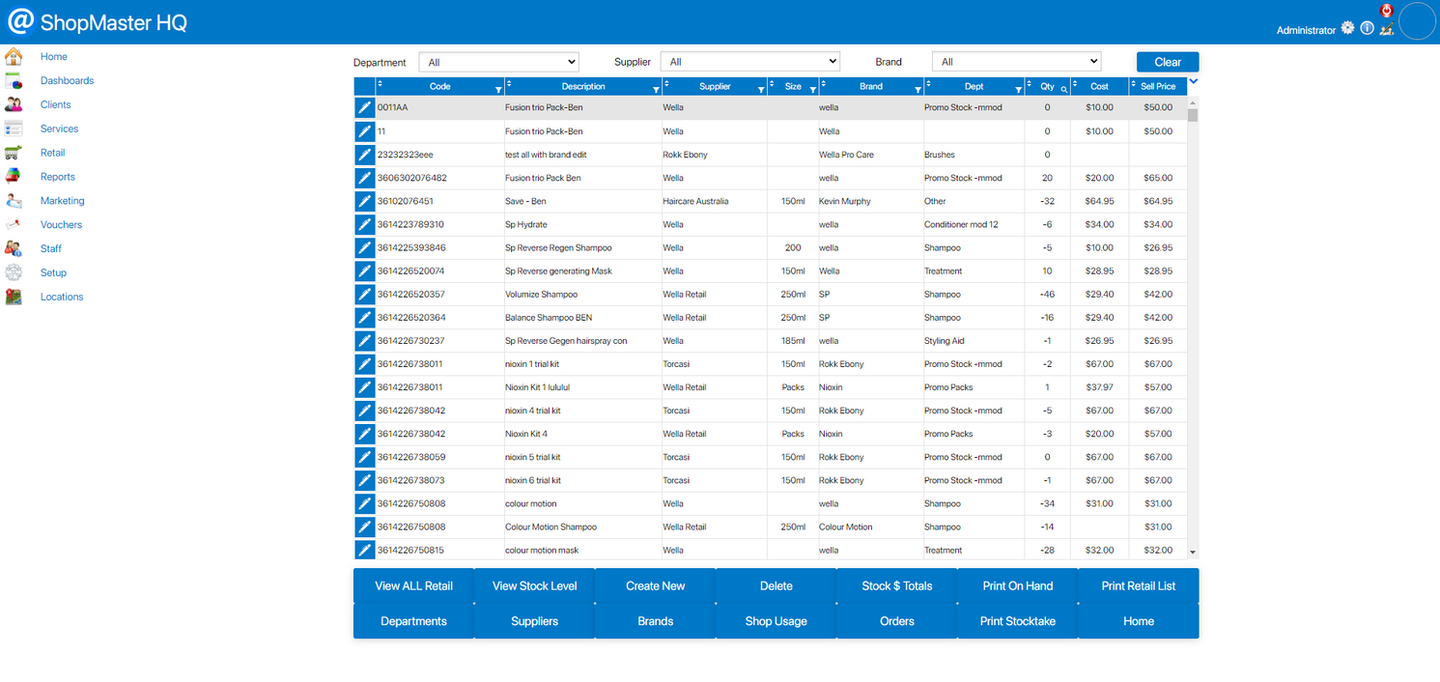The width and height of the screenshot is (1440, 682).
Task: Click the Shop Usage button
Action: point(776,621)
